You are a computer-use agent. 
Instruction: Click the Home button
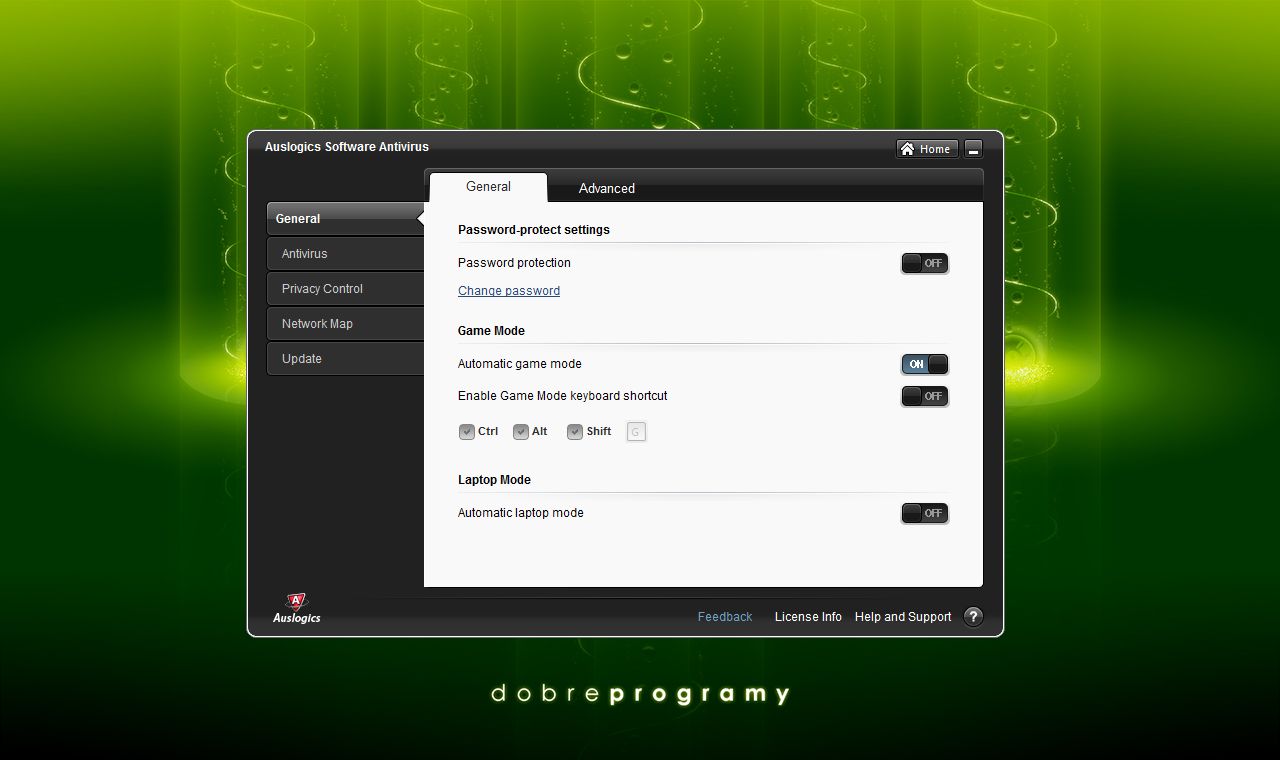tap(927, 149)
